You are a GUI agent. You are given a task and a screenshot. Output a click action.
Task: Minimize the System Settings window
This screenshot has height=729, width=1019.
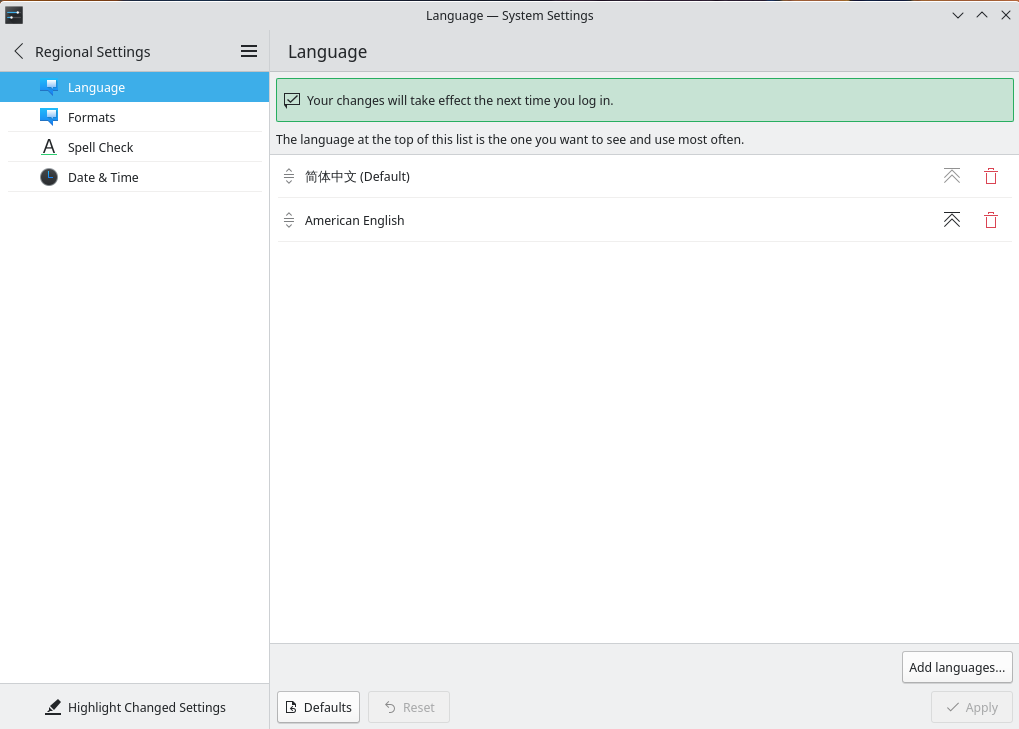[957, 15]
